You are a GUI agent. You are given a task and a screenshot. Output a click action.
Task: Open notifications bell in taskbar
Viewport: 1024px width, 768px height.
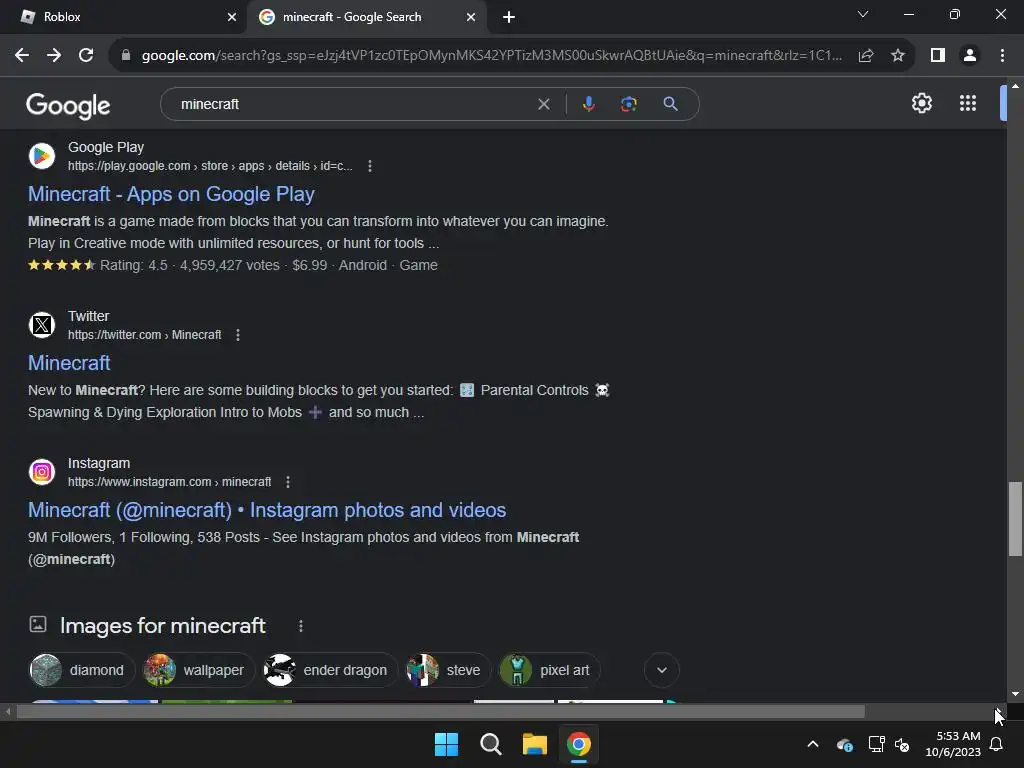[x=997, y=744]
